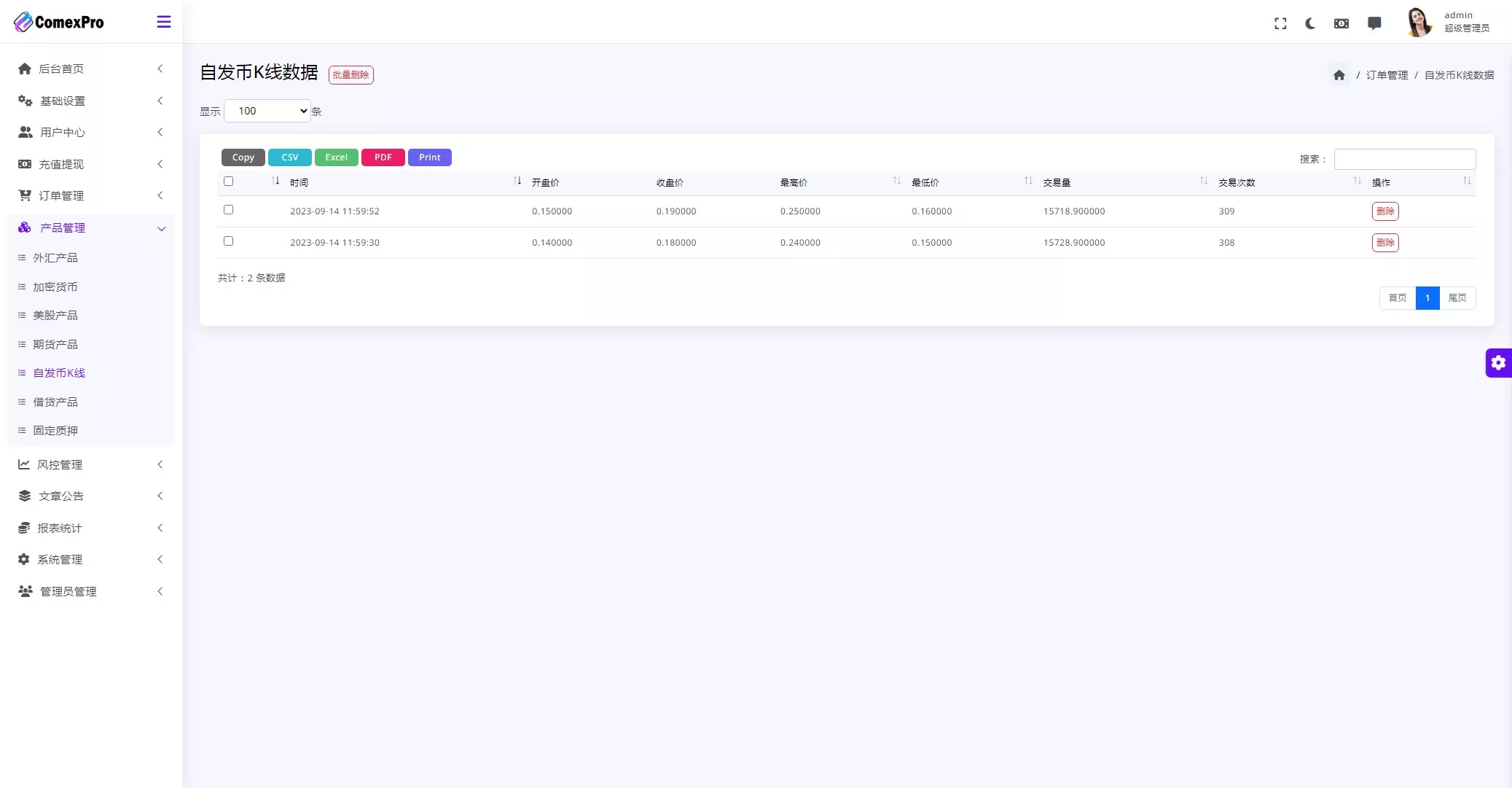Viewport: 1512px width, 788px height.
Task: Switch to dark mode moon icon
Action: click(x=1310, y=23)
